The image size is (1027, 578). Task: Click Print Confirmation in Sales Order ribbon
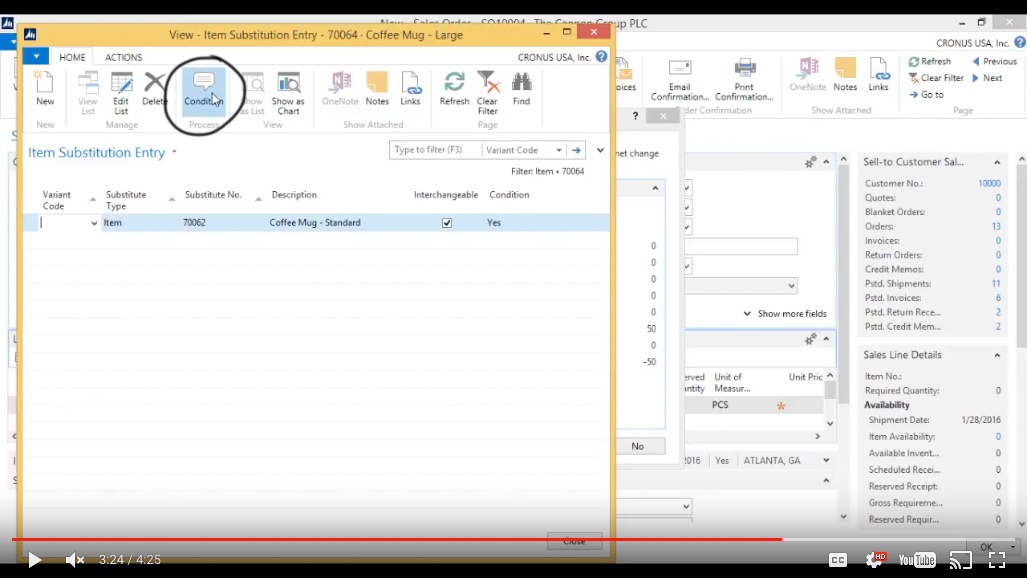[744, 80]
